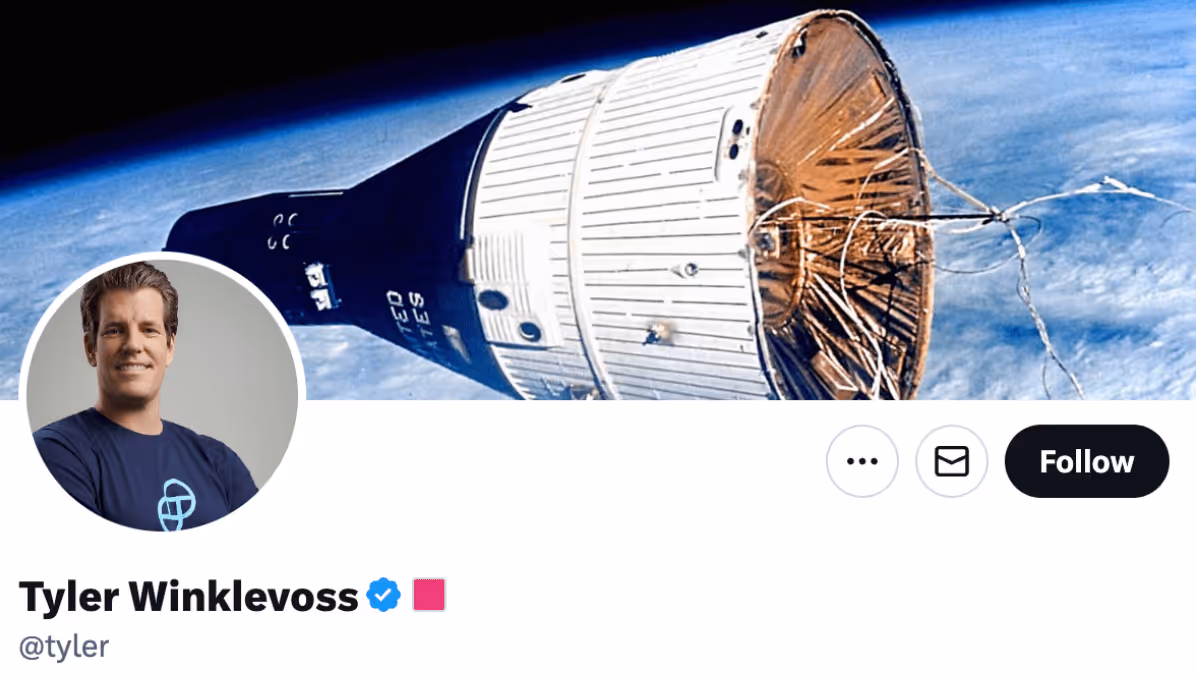Click the Tyler Winklevoss display name

coord(188,596)
